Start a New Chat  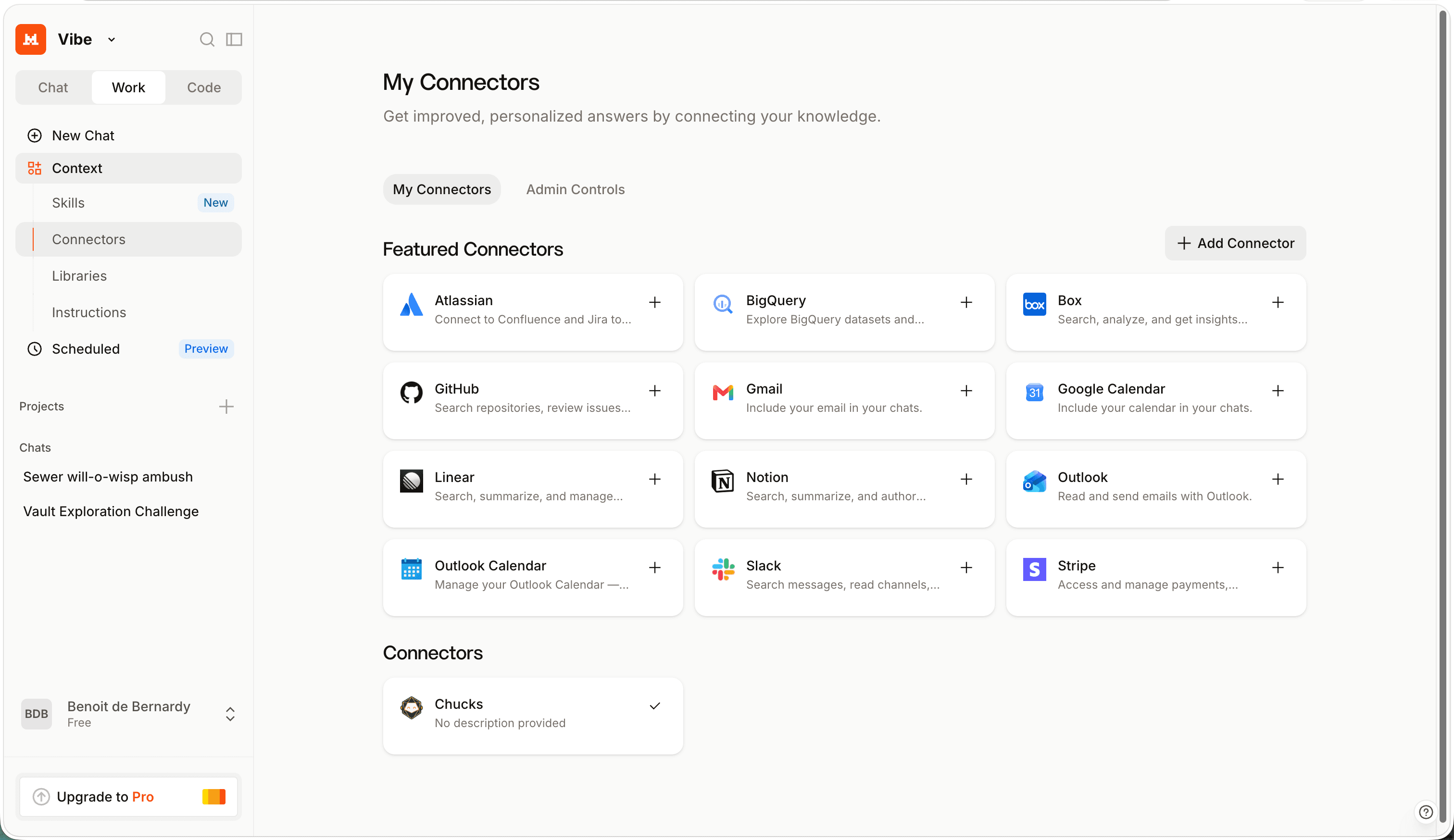click(x=128, y=136)
